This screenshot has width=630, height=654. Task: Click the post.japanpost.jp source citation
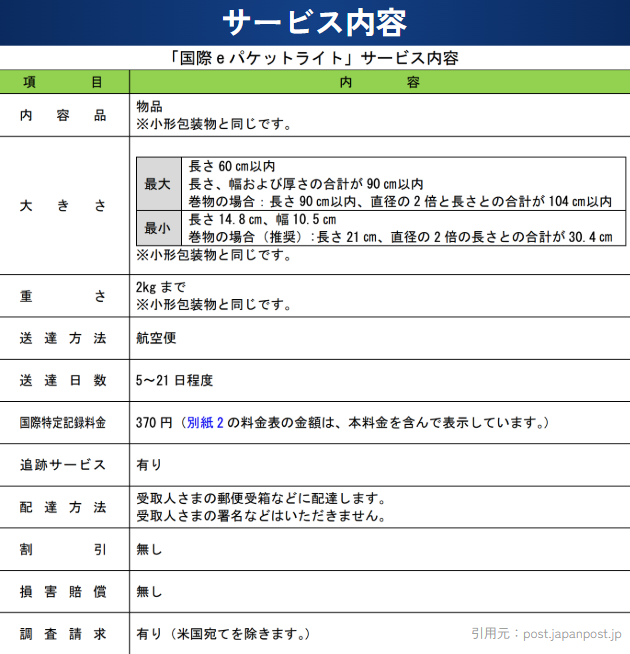pos(546,634)
